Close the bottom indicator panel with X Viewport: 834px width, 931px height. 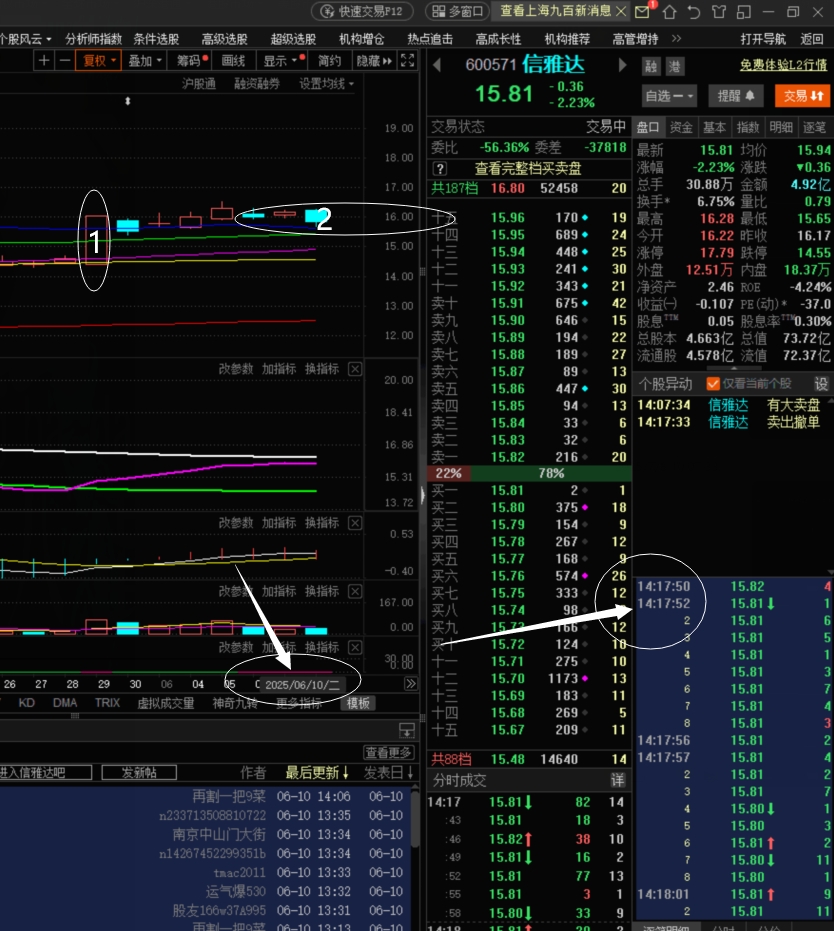(x=355, y=647)
